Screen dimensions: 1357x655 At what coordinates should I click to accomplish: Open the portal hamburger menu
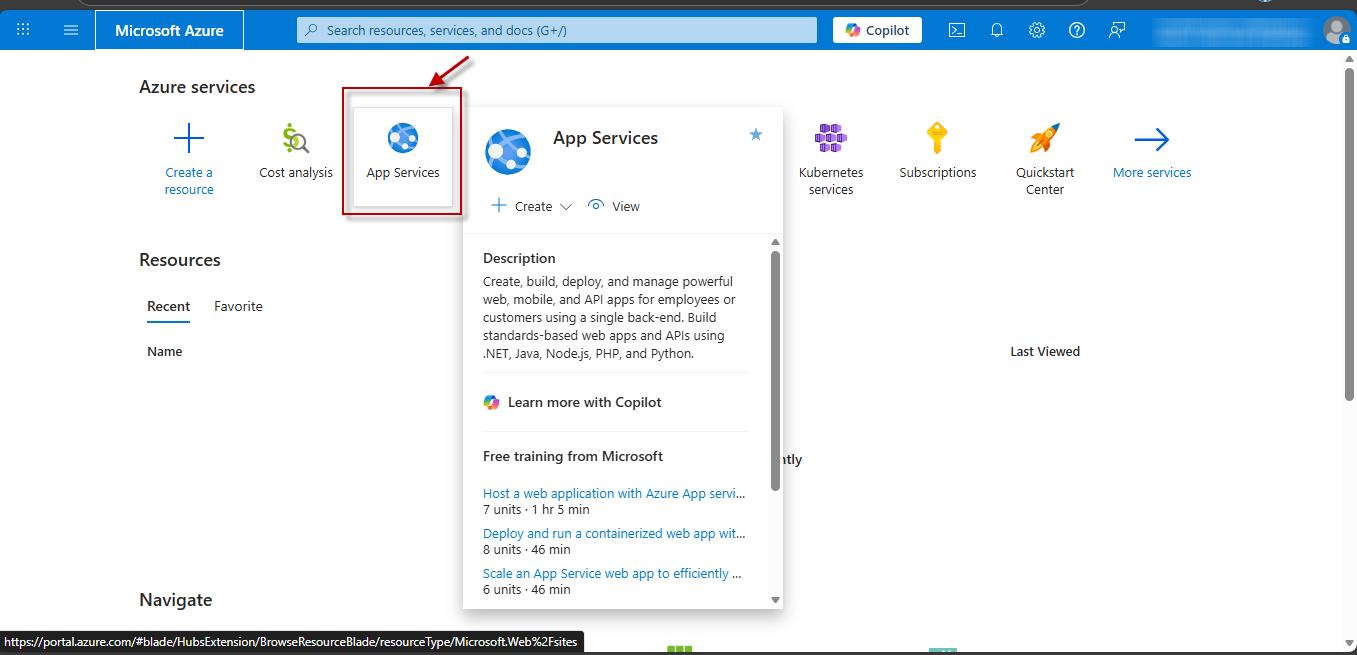(x=71, y=30)
